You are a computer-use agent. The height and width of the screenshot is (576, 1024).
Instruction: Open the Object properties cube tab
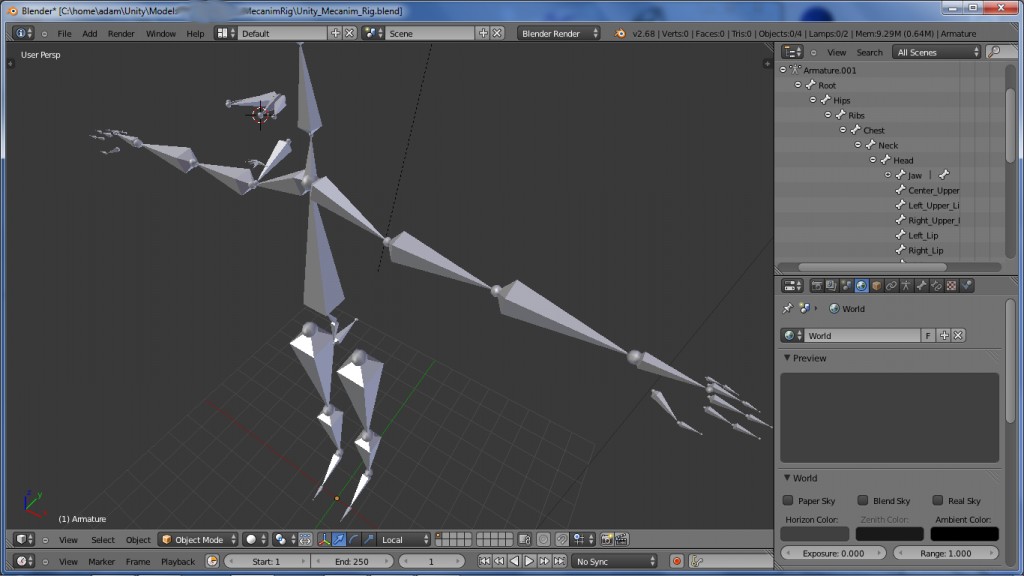[876, 286]
